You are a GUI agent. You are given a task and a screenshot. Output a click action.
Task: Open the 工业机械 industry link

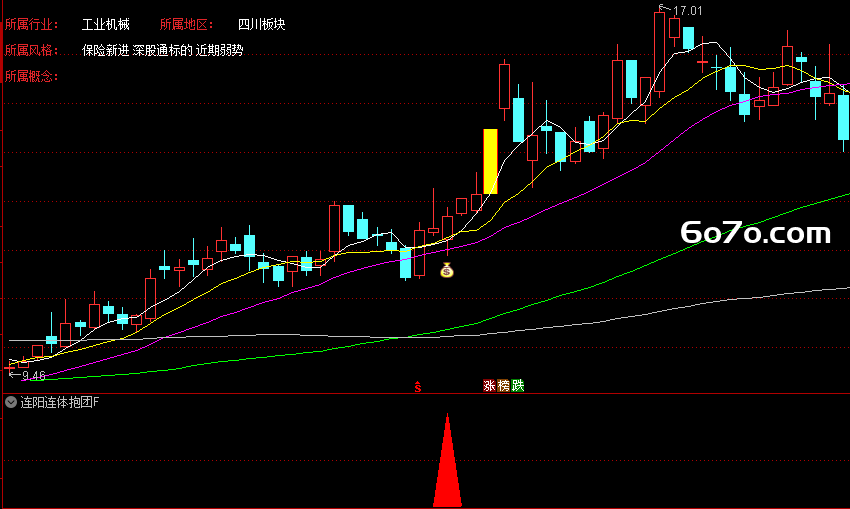click(x=106, y=24)
